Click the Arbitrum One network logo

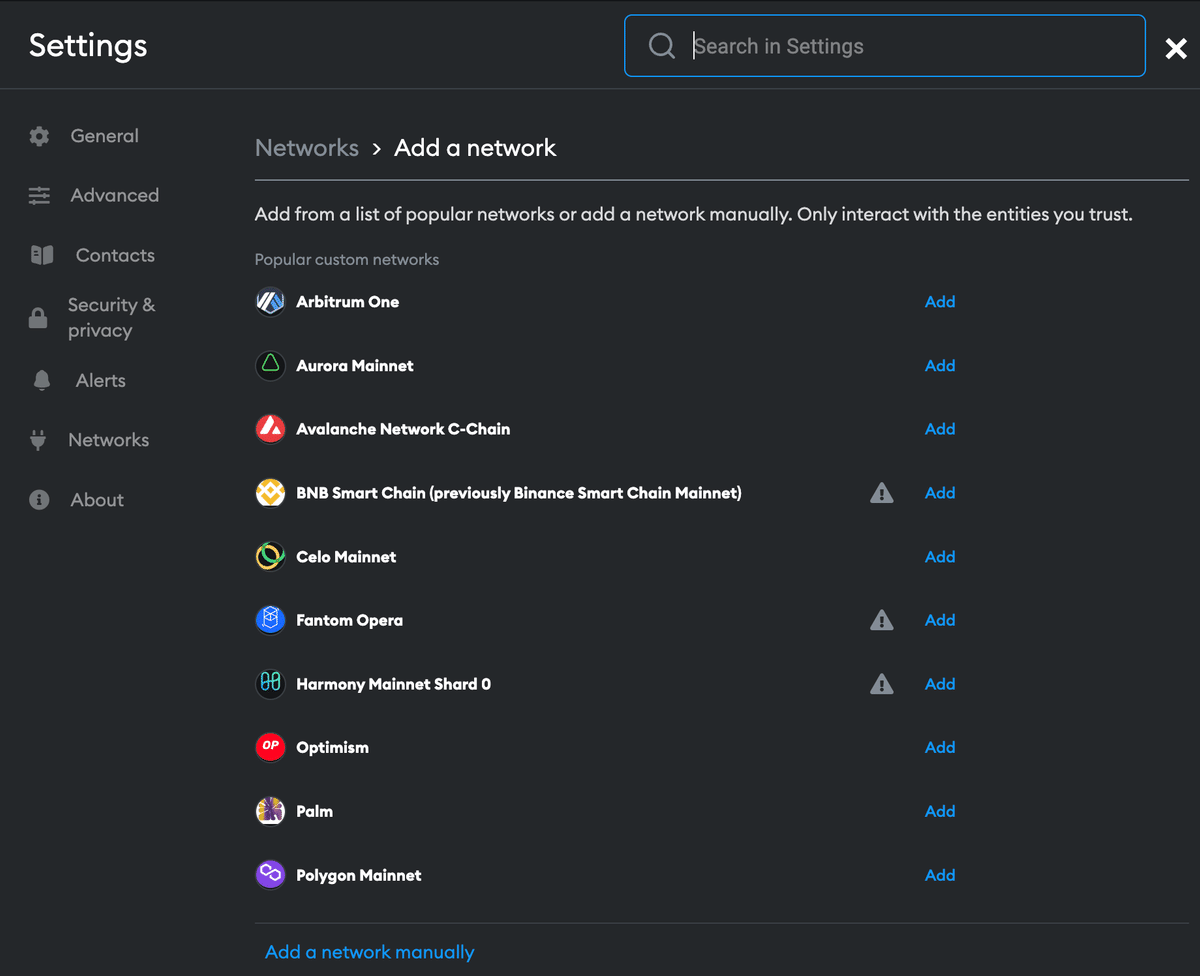coord(270,302)
